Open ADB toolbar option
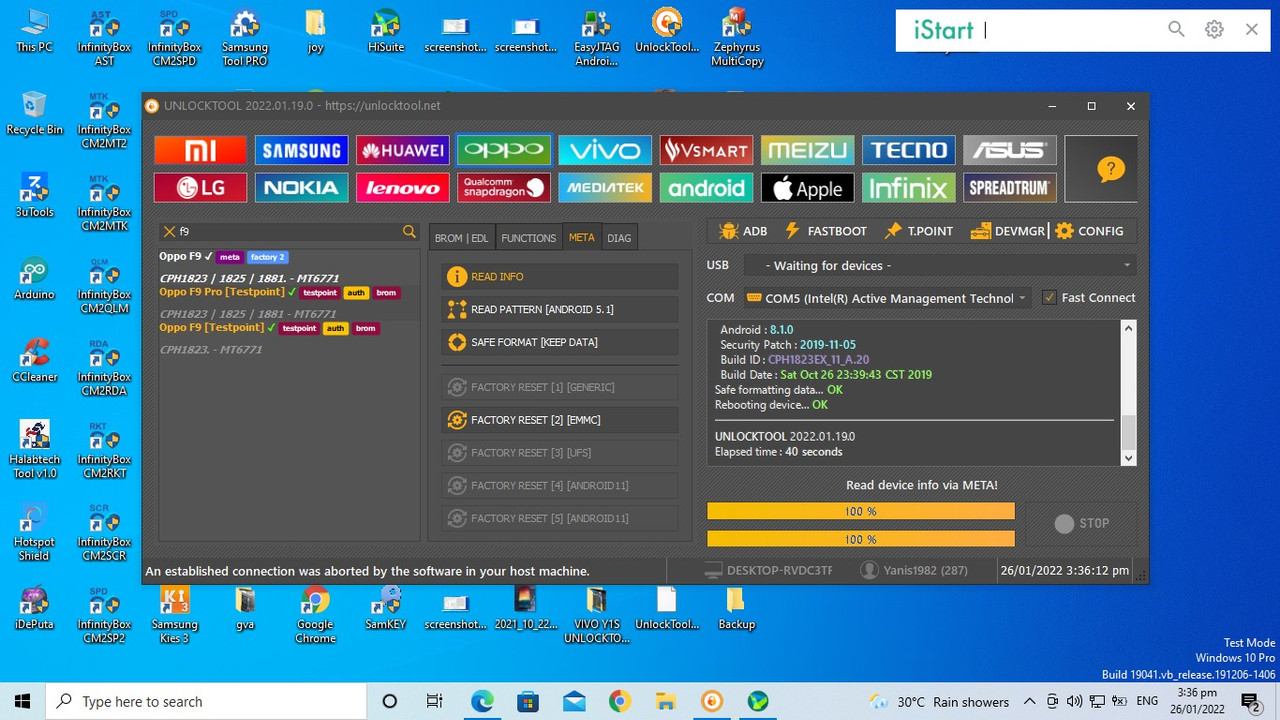The width and height of the screenshot is (1280, 720). click(x=743, y=231)
